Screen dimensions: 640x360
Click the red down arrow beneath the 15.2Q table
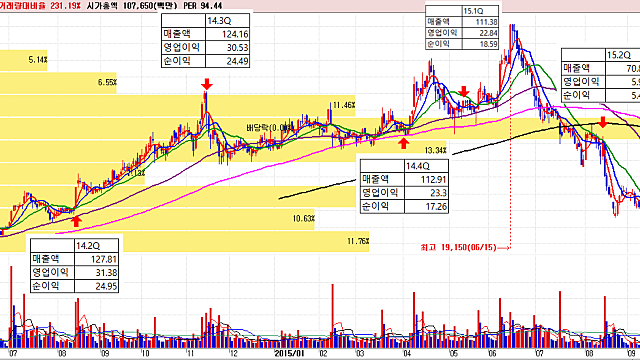(x=602, y=122)
